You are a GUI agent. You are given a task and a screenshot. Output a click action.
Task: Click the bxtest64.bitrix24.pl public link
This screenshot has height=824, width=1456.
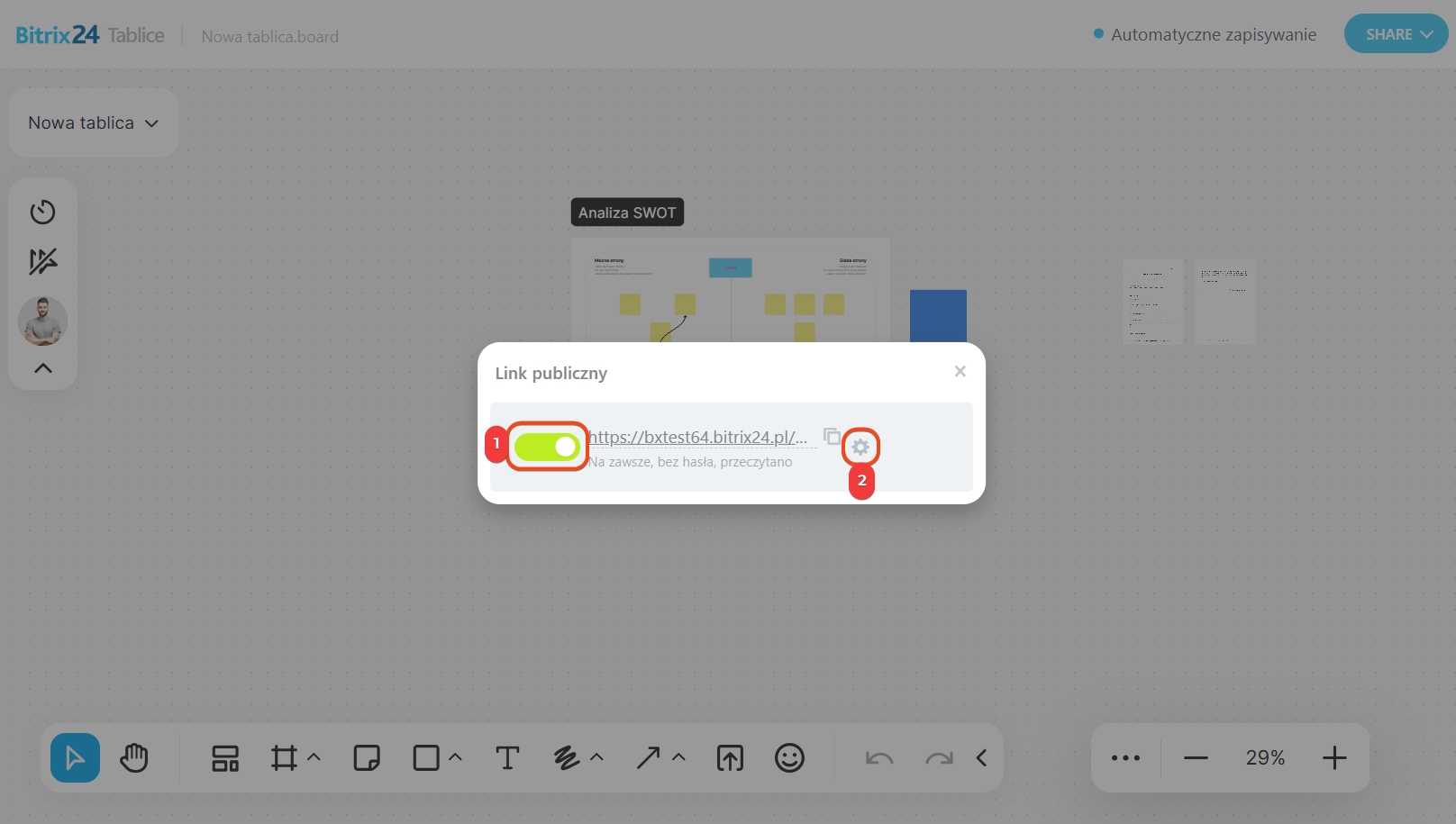pyautogui.click(x=698, y=437)
